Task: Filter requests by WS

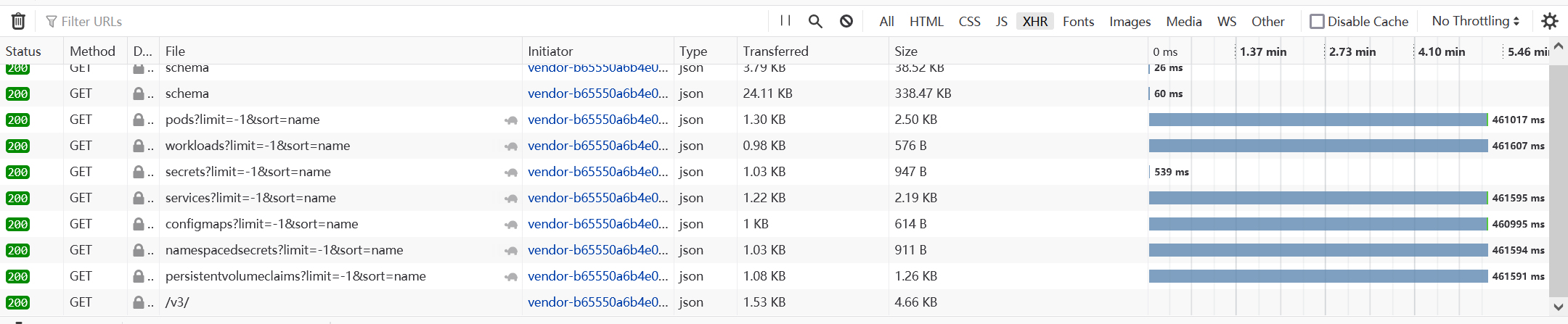Action: click(x=1227, y=22)
